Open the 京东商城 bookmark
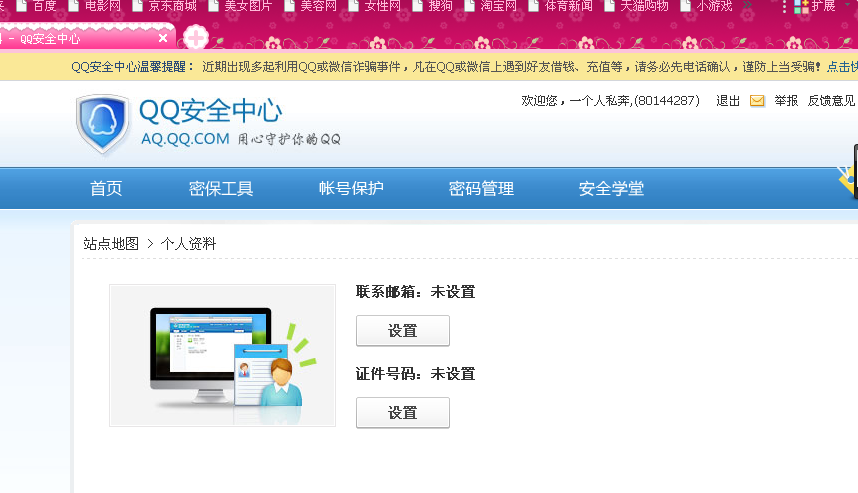This screenshot has width=858, height=493. (166, 6)
